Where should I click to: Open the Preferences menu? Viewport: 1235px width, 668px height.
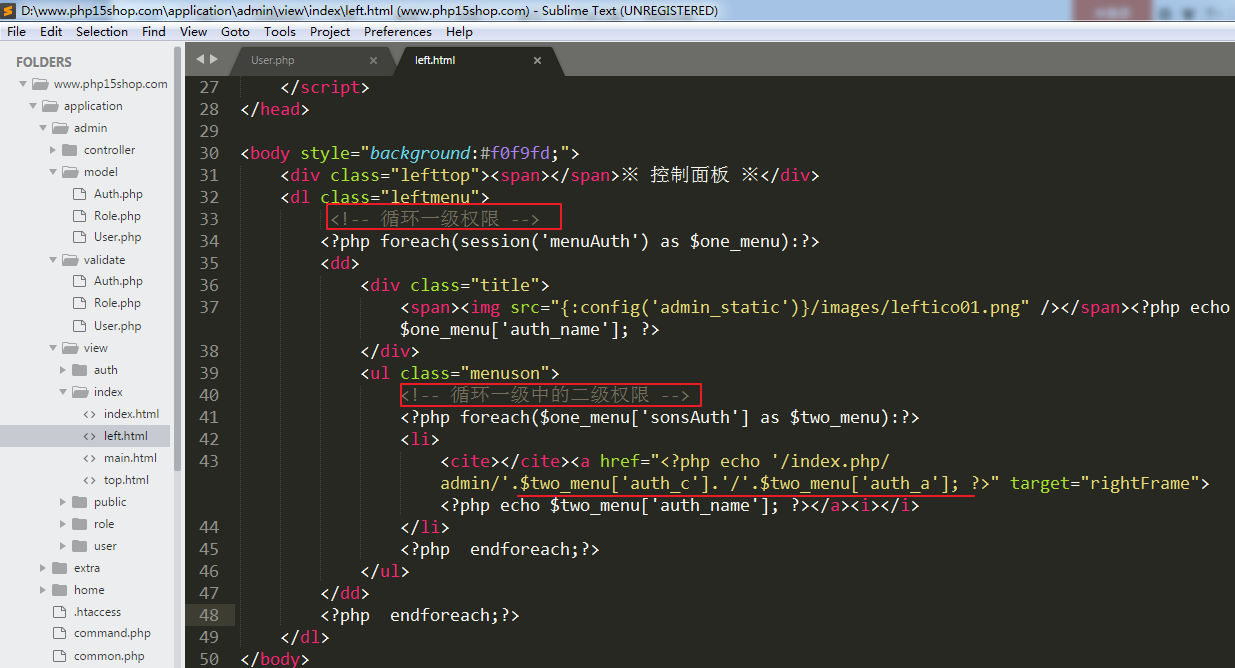coord(397,31)
